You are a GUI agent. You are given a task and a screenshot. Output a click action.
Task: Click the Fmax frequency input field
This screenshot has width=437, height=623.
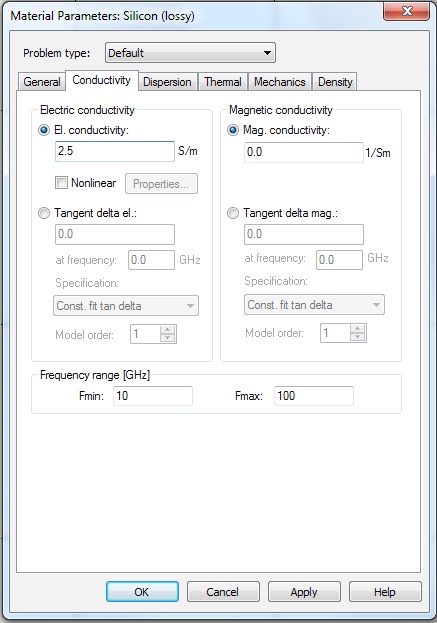click(314, 396)
